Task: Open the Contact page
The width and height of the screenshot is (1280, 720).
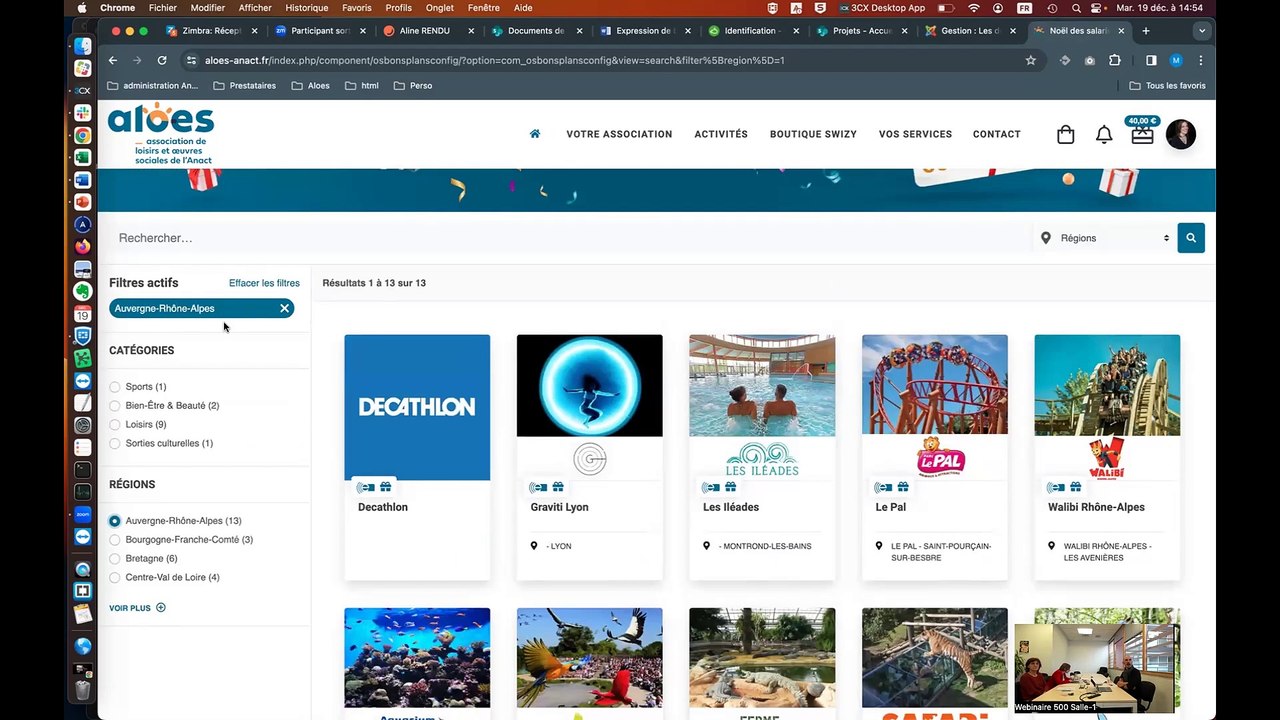Action: (x=997, y=134)
